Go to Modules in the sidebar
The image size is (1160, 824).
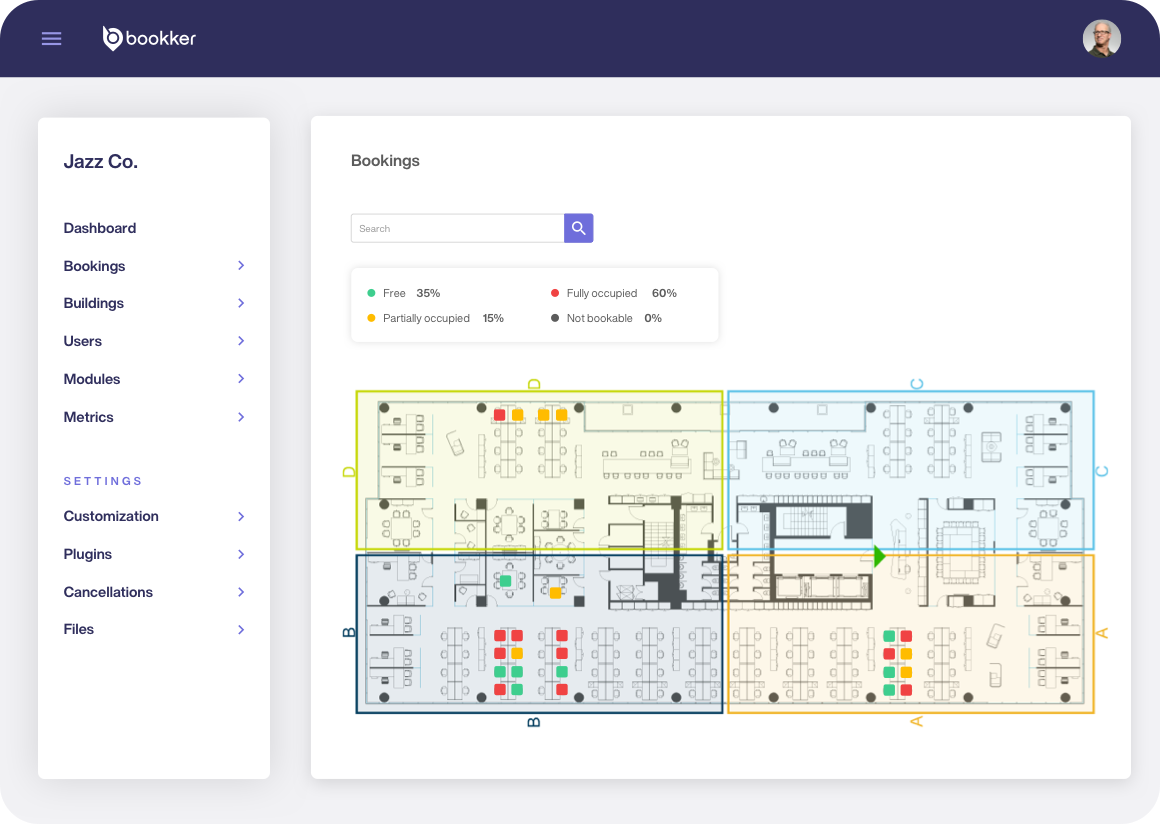[x=92, y=379]
